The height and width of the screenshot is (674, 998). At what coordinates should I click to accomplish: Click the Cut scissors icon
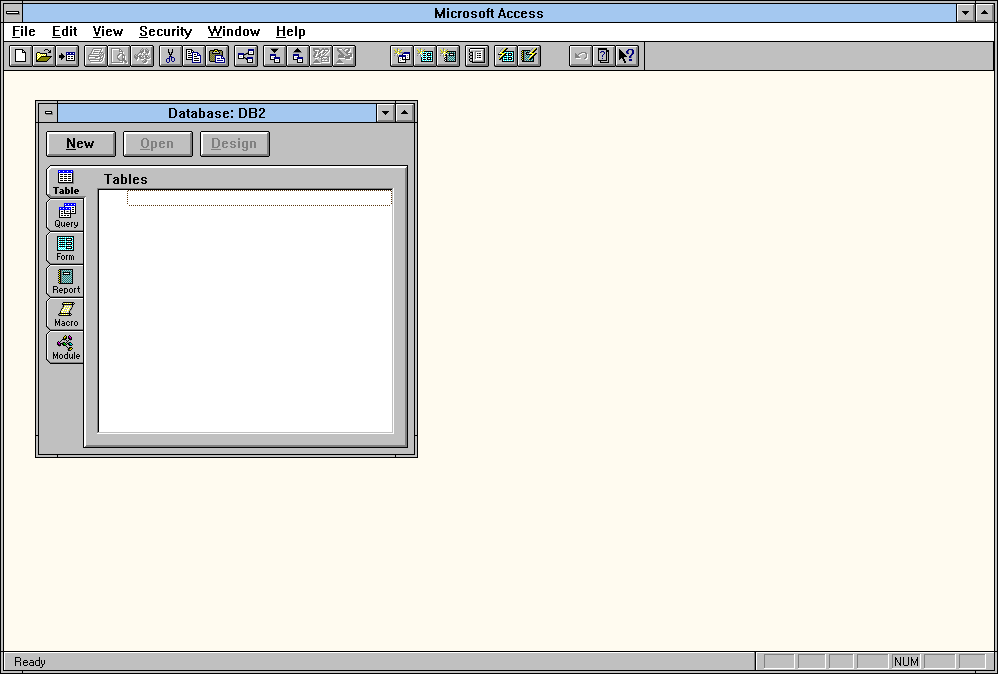click(170, 56)
